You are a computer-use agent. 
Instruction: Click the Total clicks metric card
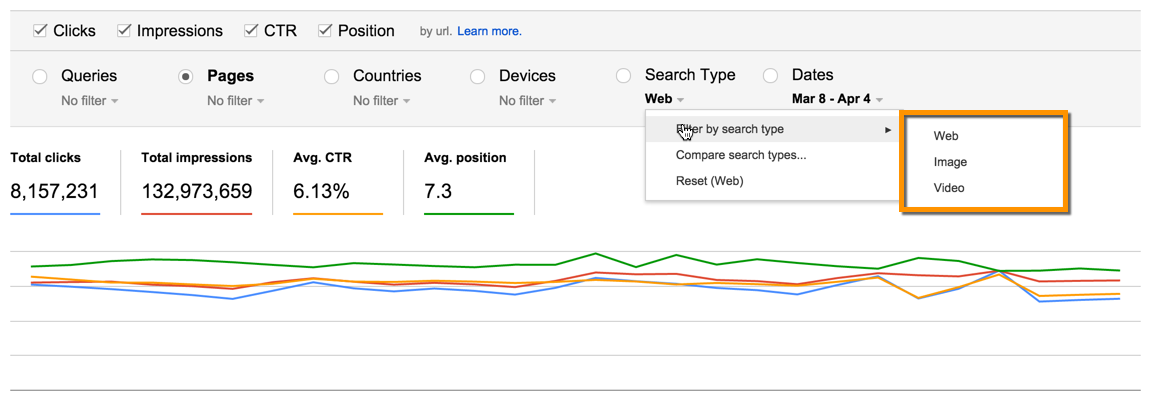55,182
